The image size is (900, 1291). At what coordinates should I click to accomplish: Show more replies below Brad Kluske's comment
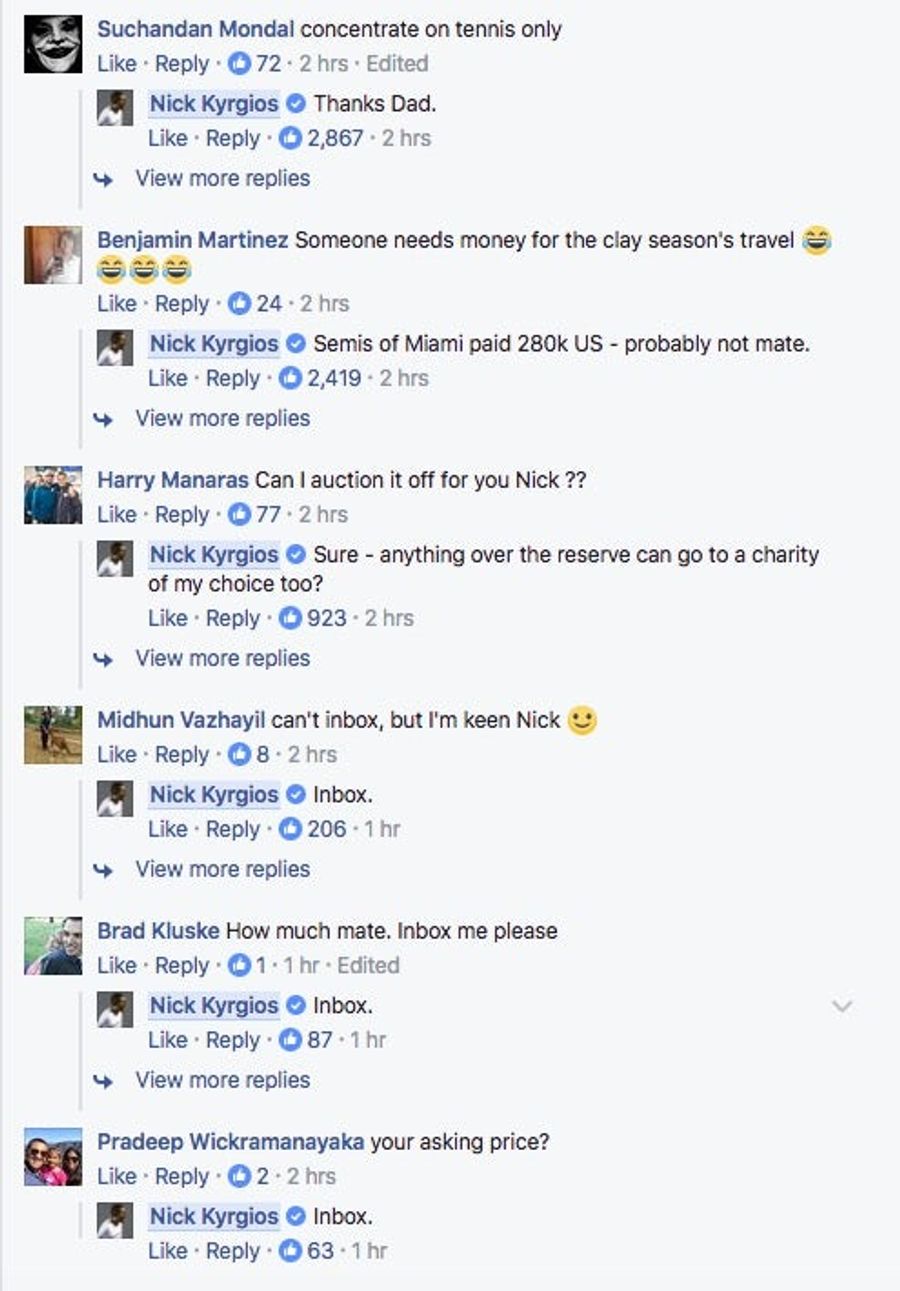coord(222,1080)
